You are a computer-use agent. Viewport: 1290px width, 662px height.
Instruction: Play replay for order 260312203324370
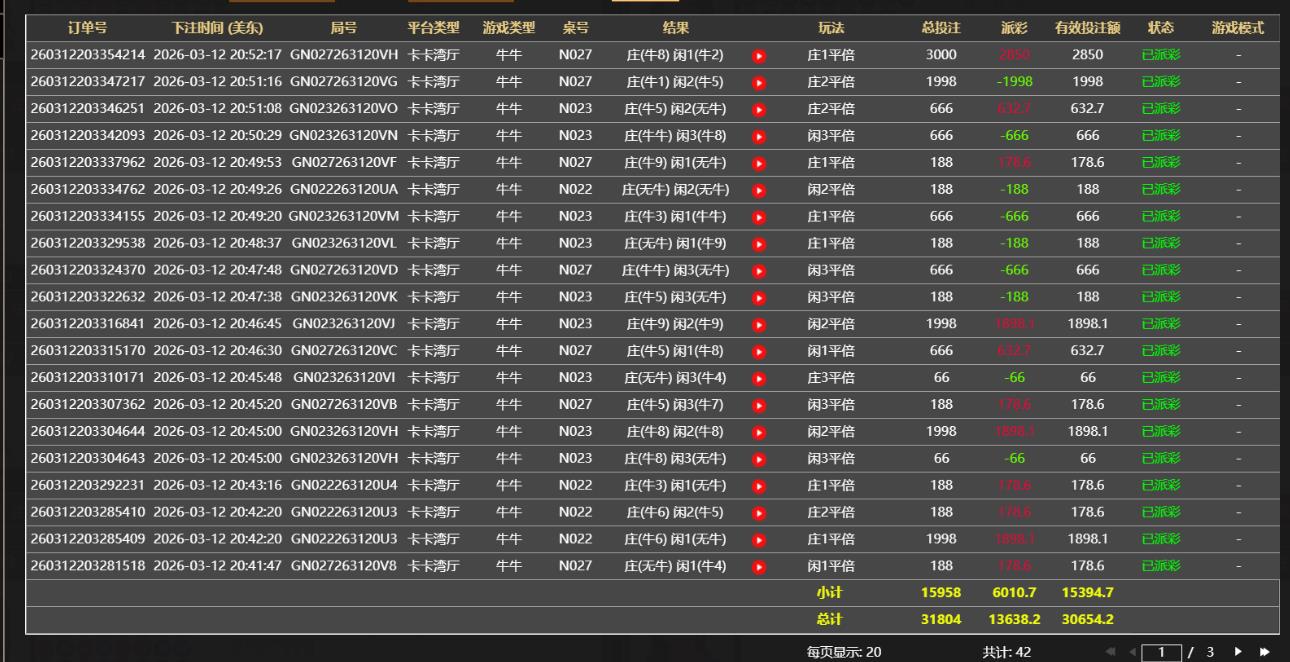click(758, 271)
